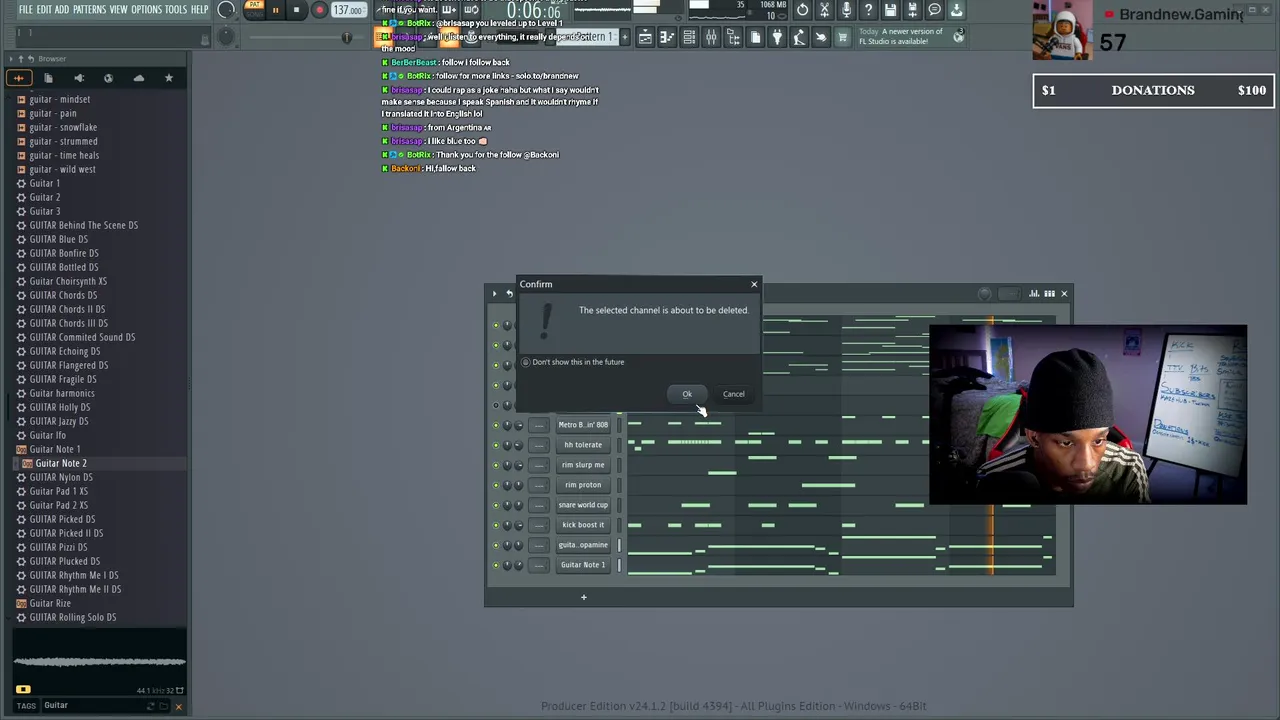Click the one-click recording microphone icon

pos(847,10)
